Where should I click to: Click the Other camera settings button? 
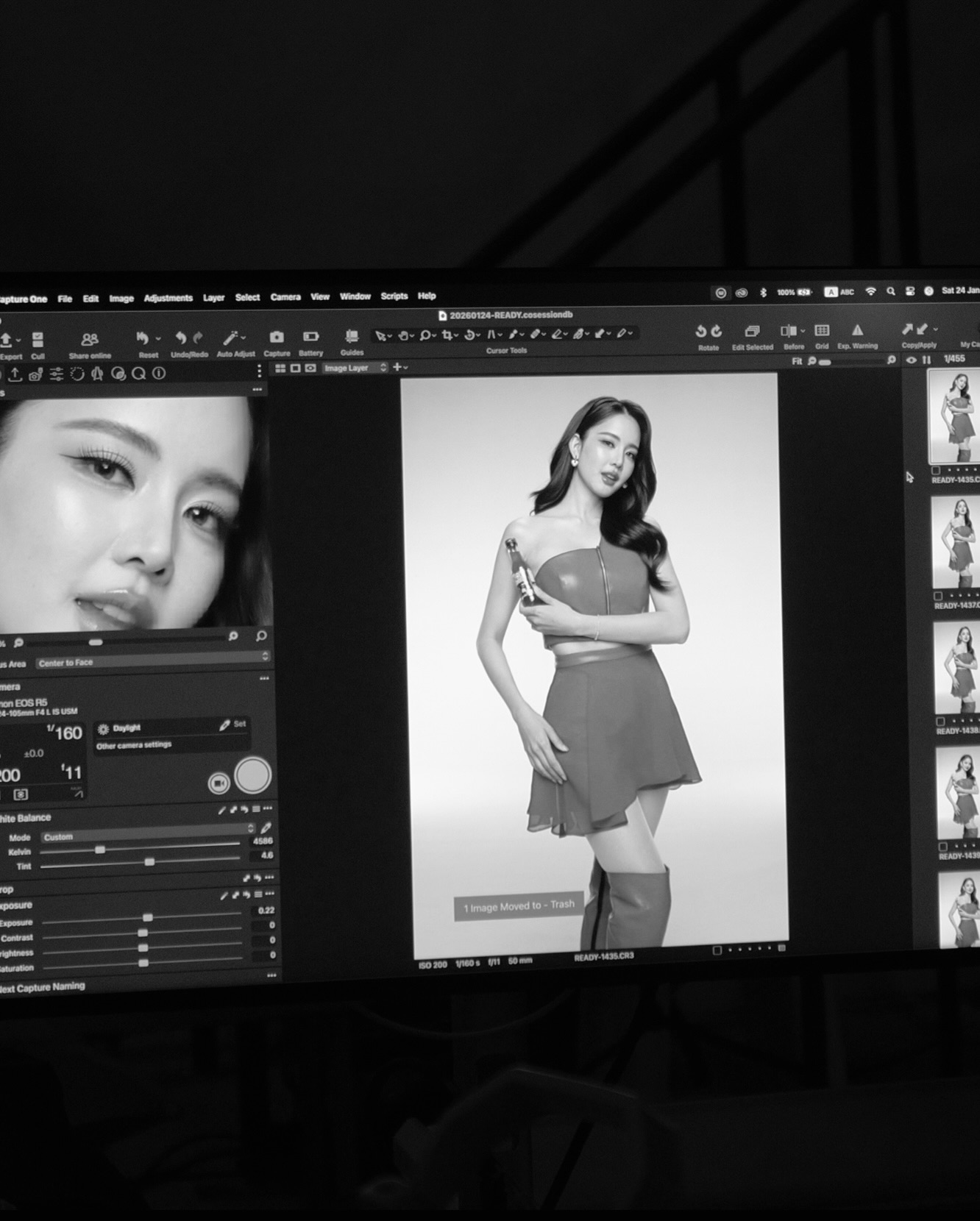(134, 745)
